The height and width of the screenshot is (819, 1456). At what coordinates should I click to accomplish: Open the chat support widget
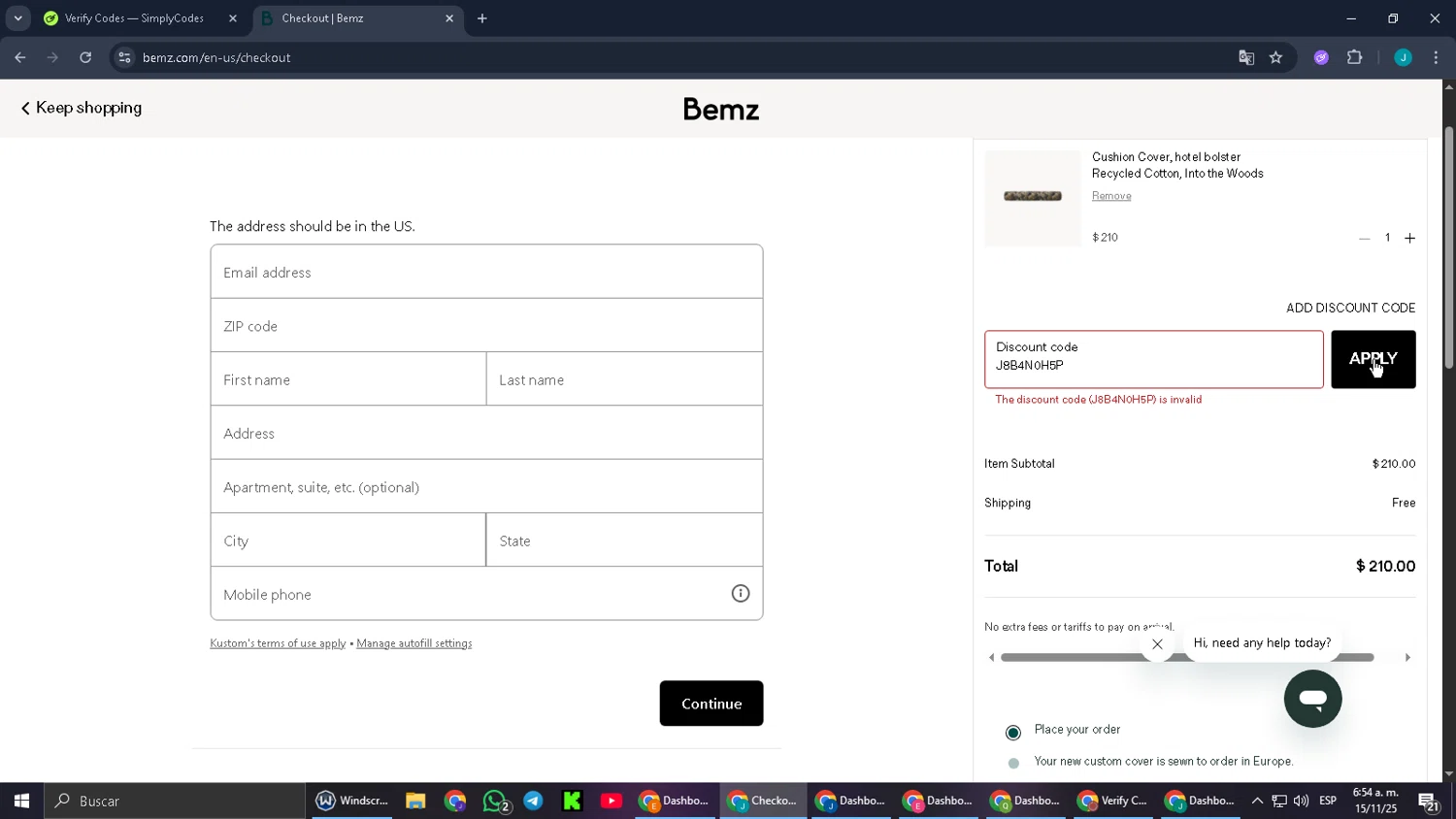1312,699
